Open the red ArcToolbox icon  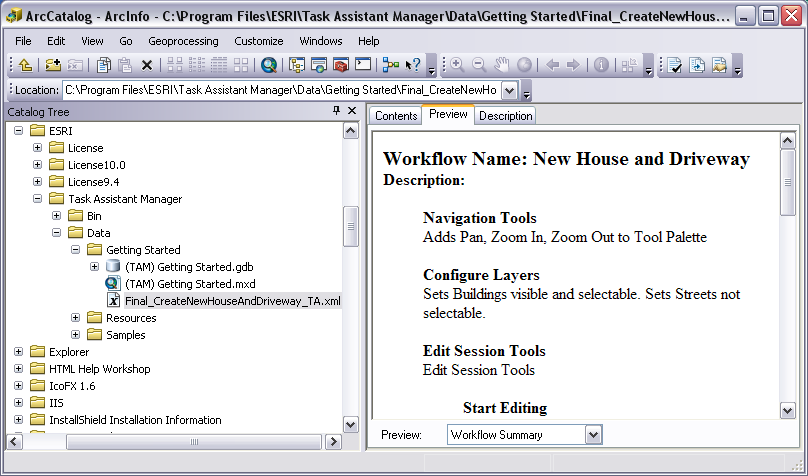(x=341, y=65)
